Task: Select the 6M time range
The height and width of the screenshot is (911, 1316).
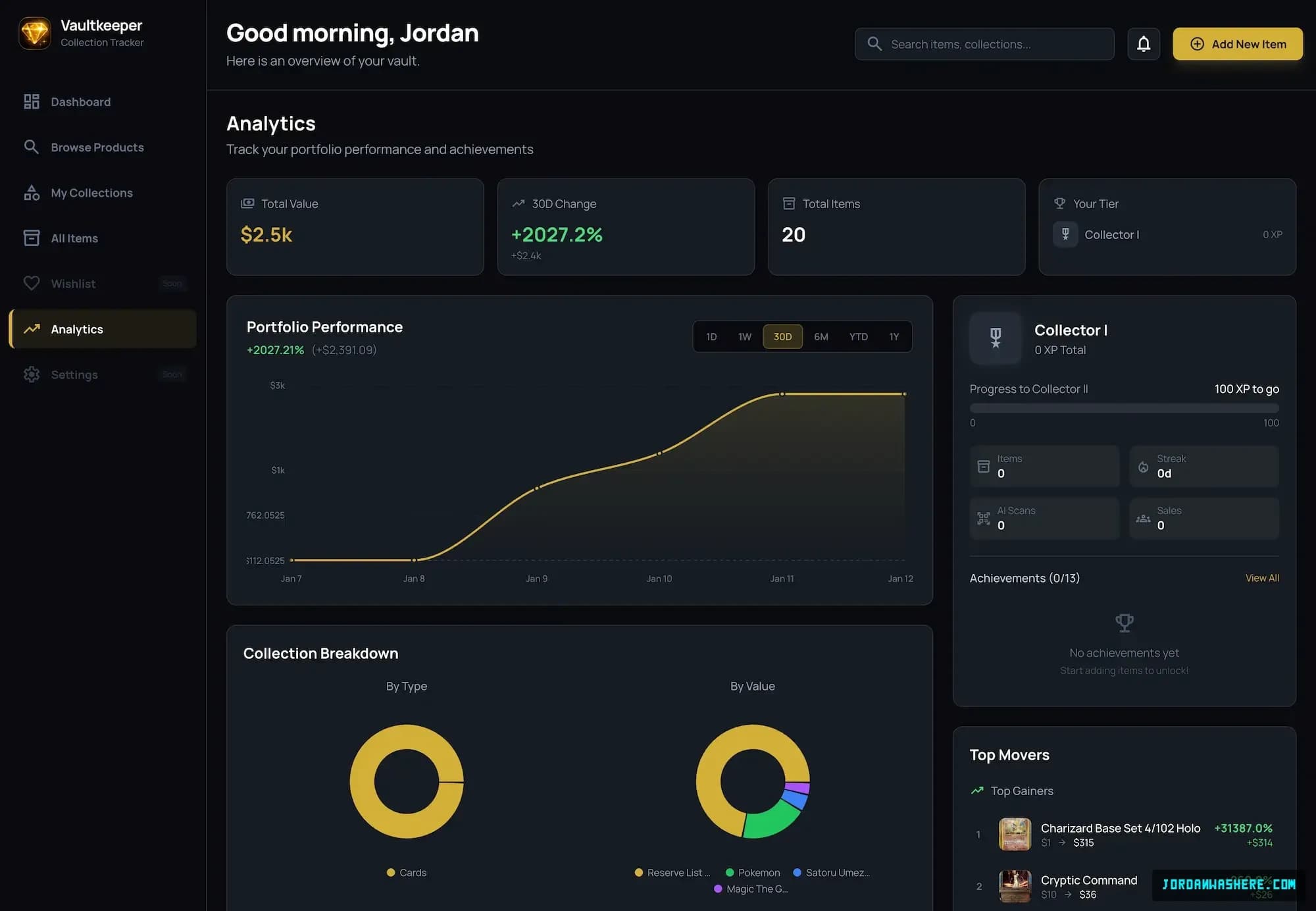Action: (821, 336)
